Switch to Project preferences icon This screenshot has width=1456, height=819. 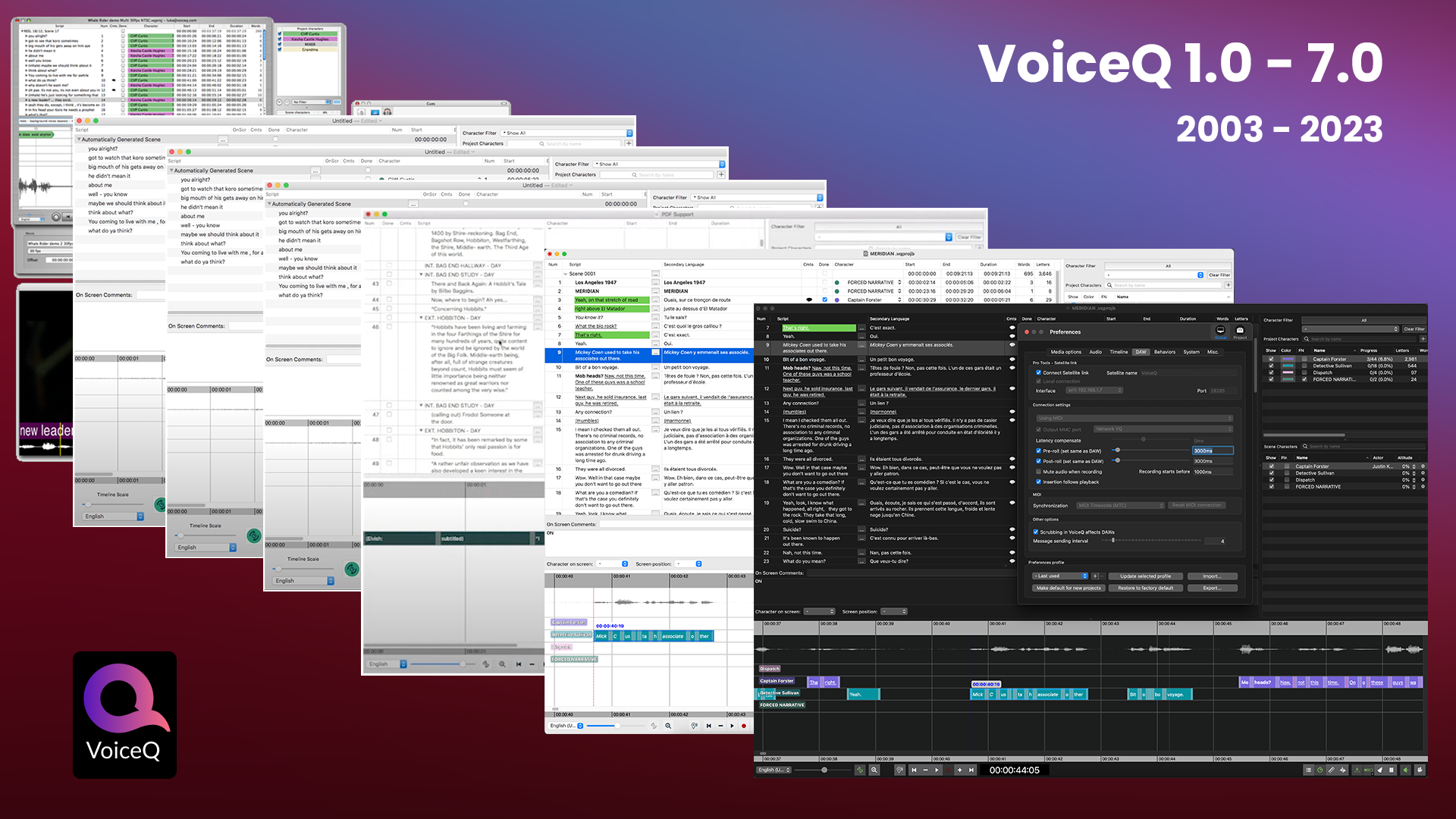coord(1240,332)
